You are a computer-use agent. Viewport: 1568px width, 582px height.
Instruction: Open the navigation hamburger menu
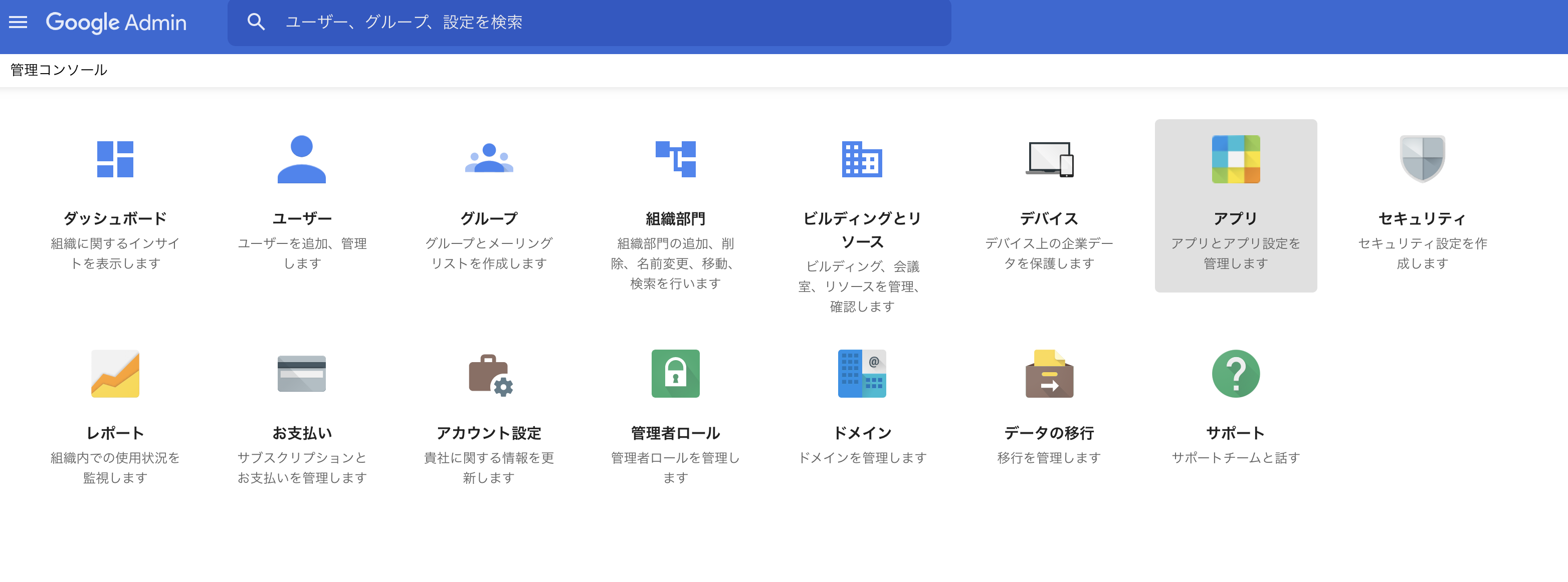click(18, 22)
